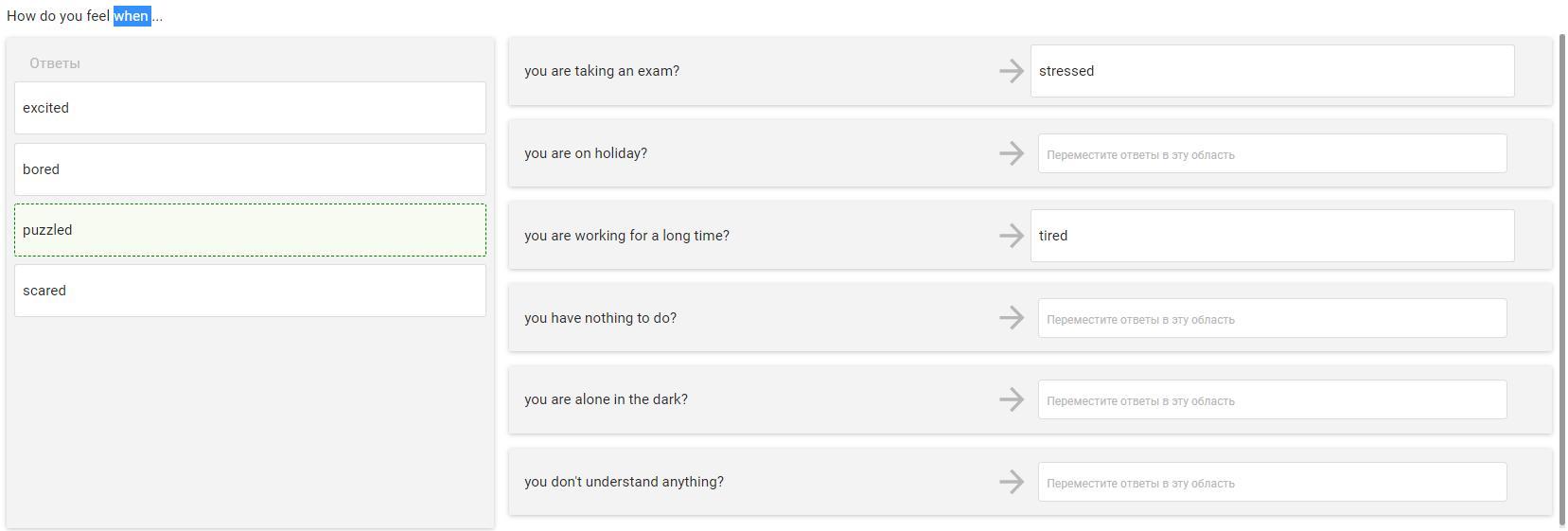Image resolution: width=1568 pixels, height=531 pixels.
Task: Pick the 'scared' answer card
Action: pos(250,291)
